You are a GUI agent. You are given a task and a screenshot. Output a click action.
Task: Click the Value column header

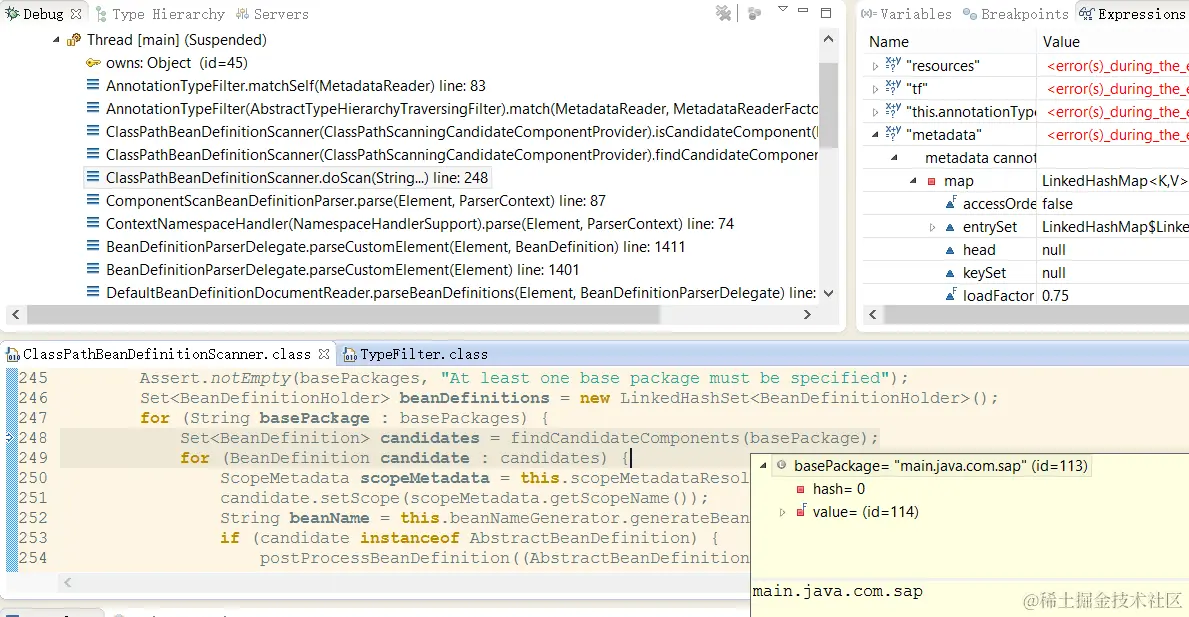tap(1061, 42)
